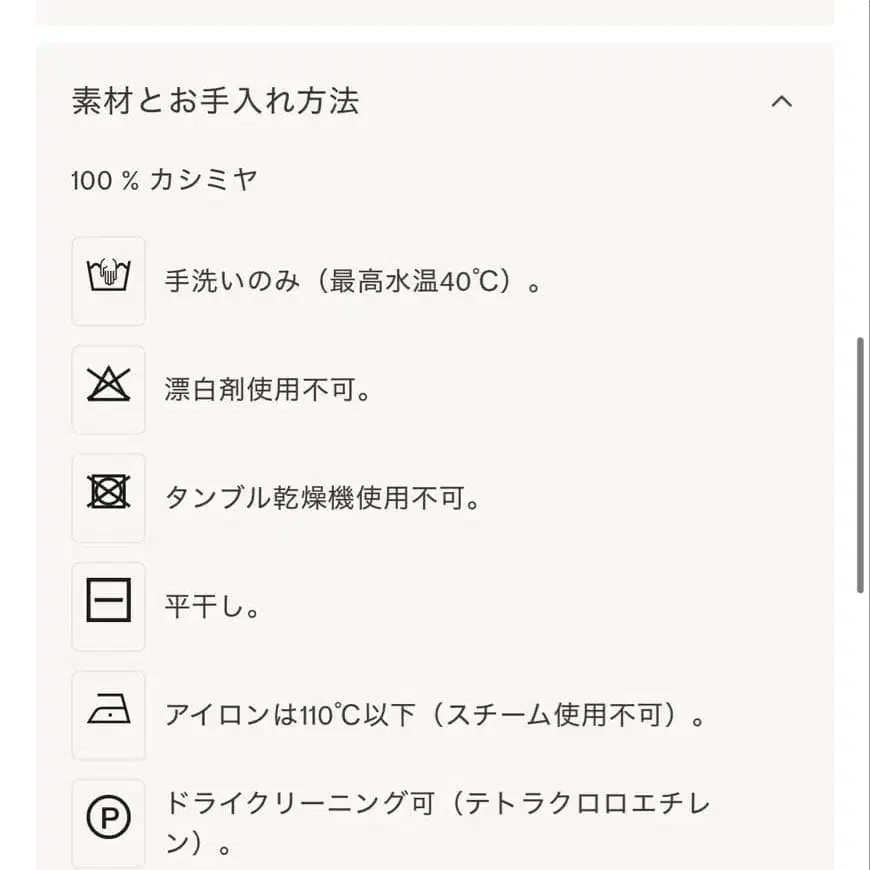This screenshot has height=870, width=870.
Task: Select the materials and care tab header
Action: [216, 101]
